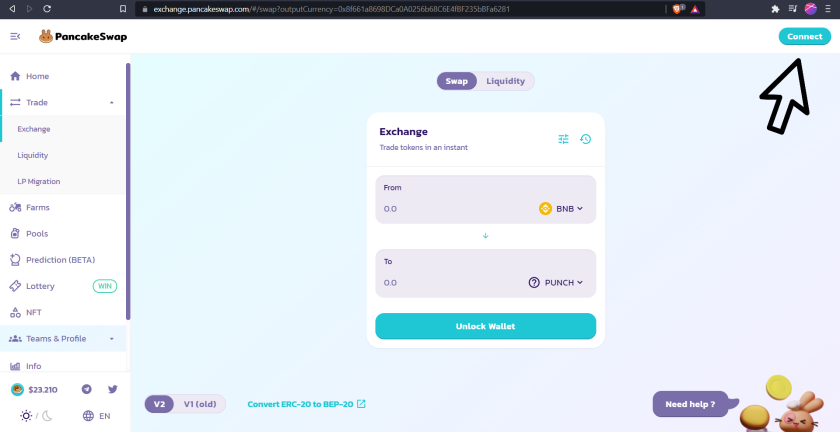
Task: Click the sidebar vertical scrollbar
Action: [128, 192]
